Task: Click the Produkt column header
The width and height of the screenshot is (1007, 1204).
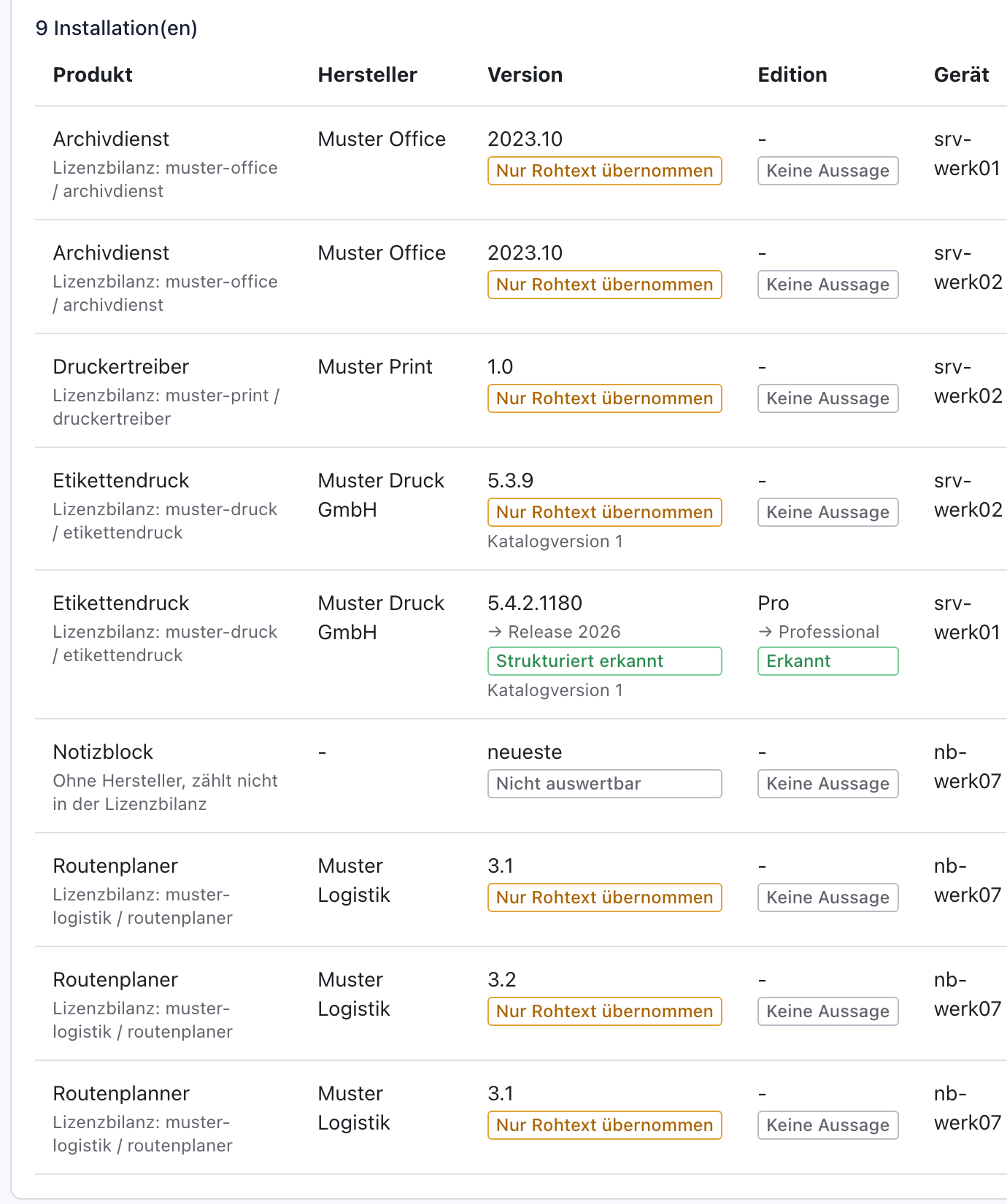Action: 93,74
